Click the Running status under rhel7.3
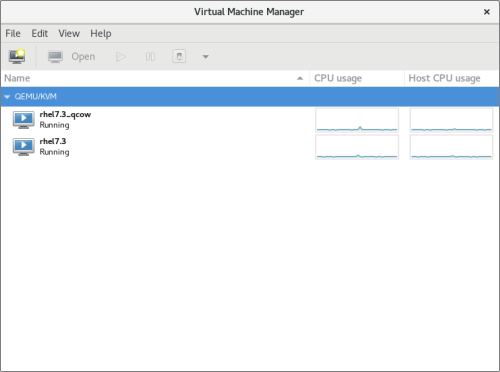Image resolution: width=500 pixels, height=372 pixels. point(54,152)
